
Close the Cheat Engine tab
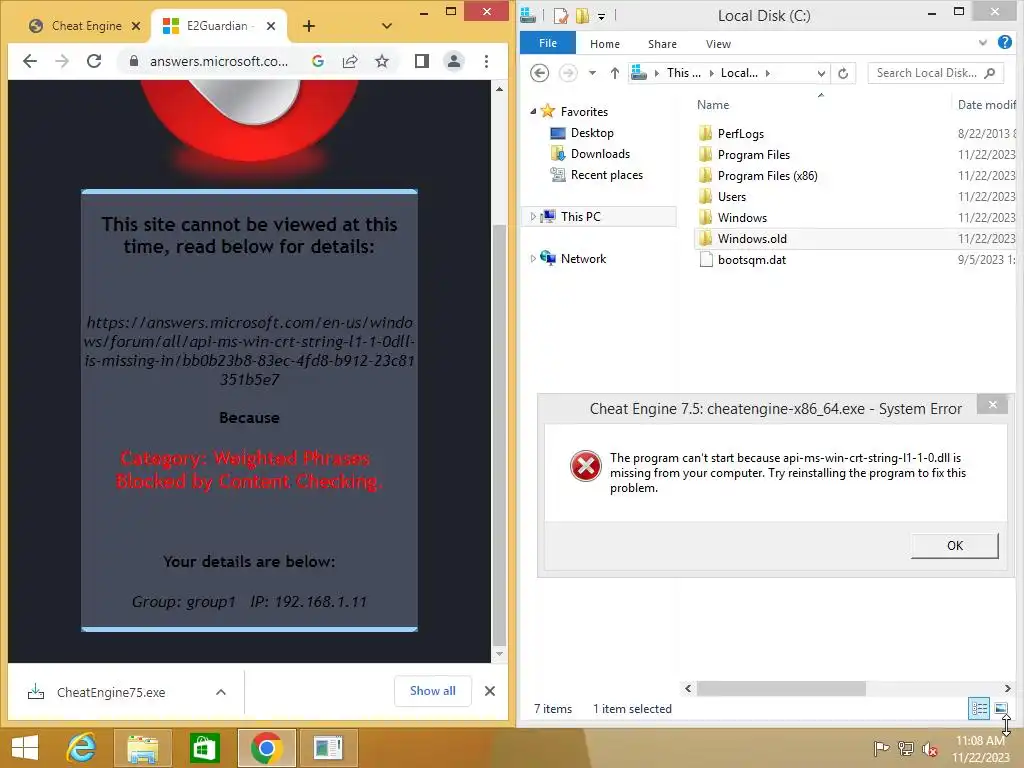pos(136,26)
